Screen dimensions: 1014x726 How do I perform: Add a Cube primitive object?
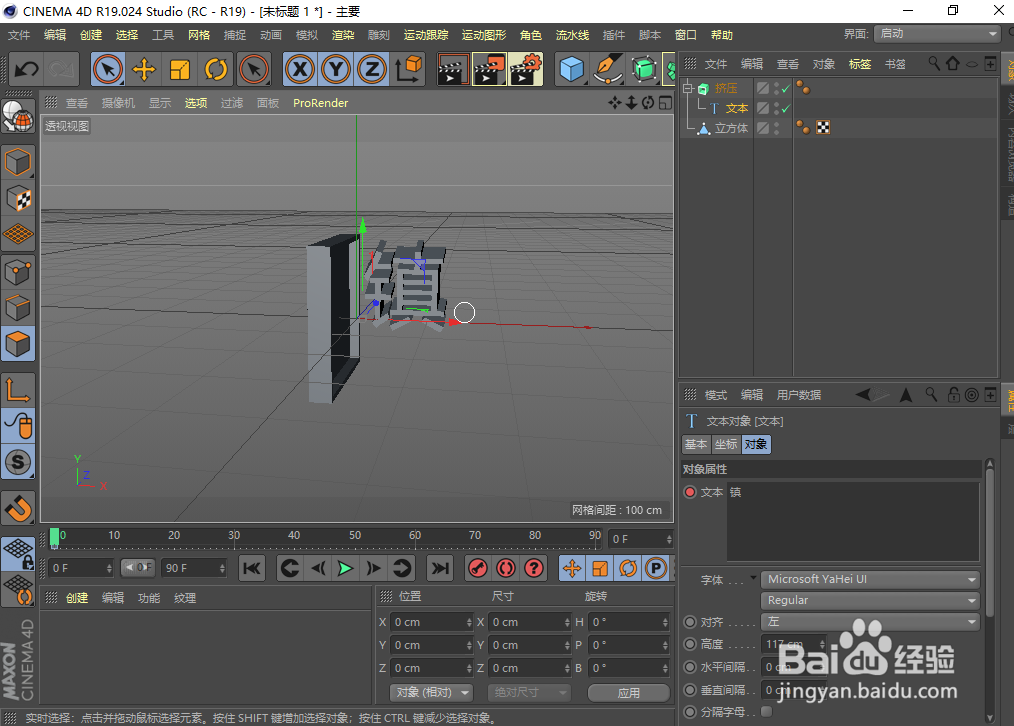coord(572,69)
